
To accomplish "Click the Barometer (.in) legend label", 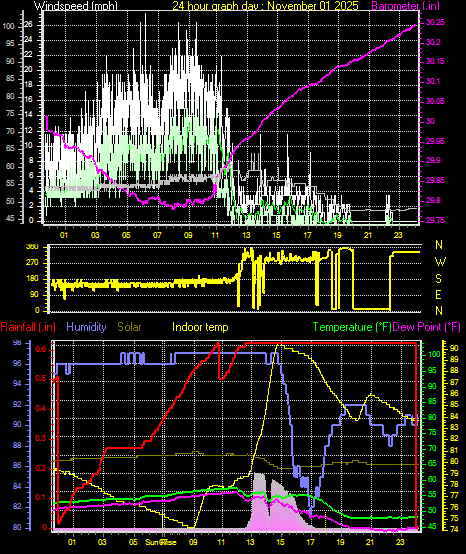I will tap(406, 5).
